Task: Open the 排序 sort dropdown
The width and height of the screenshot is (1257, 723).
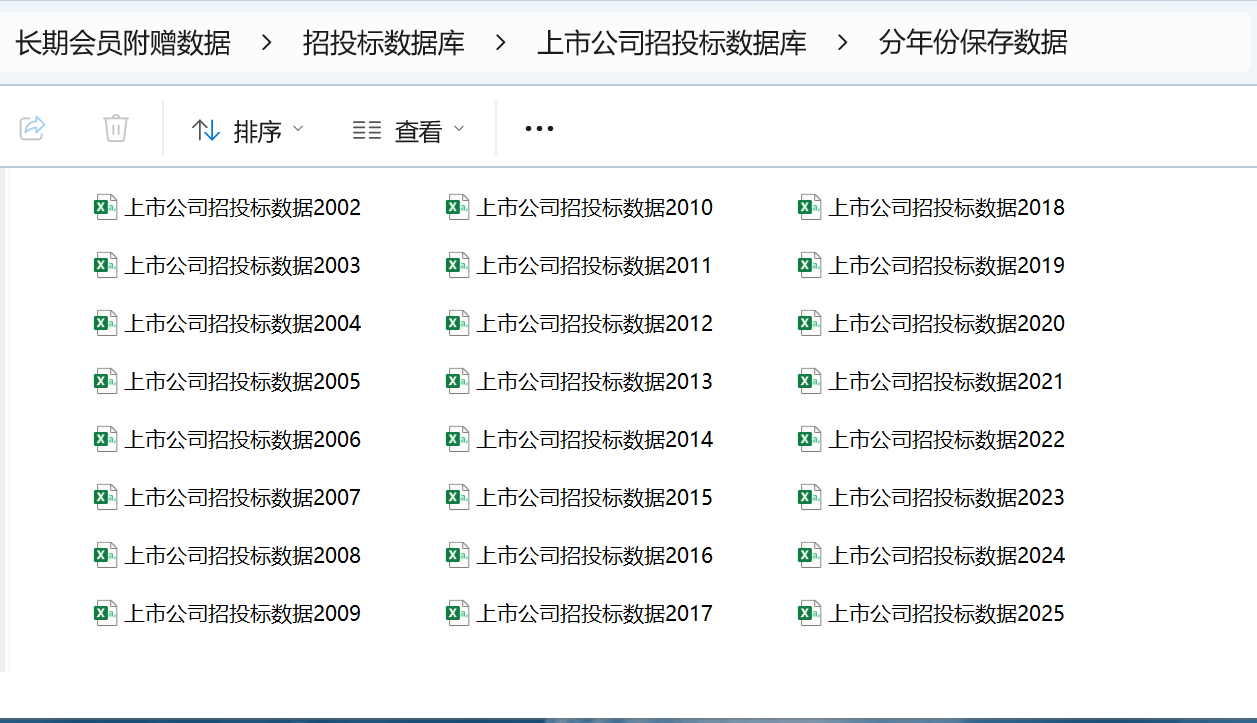Action: pyautogui.click(x=248, y=130)
